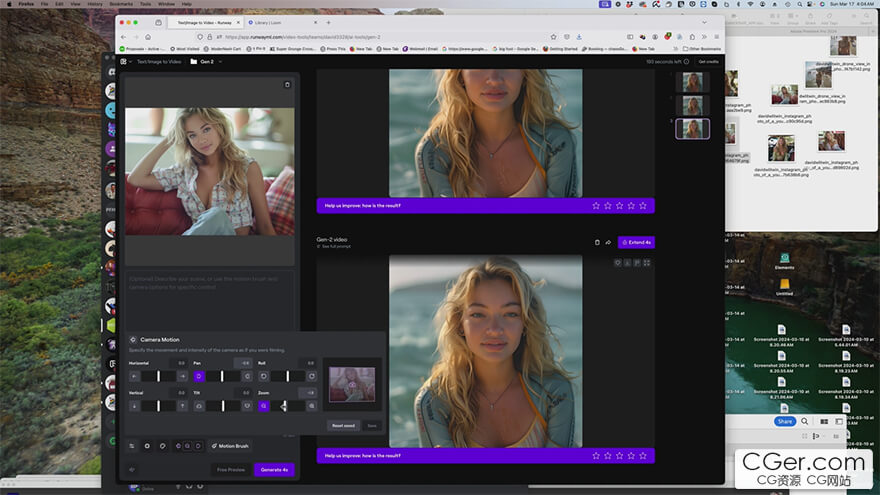
Task: Click the Share button in Finder window
Action: (785, 421)
